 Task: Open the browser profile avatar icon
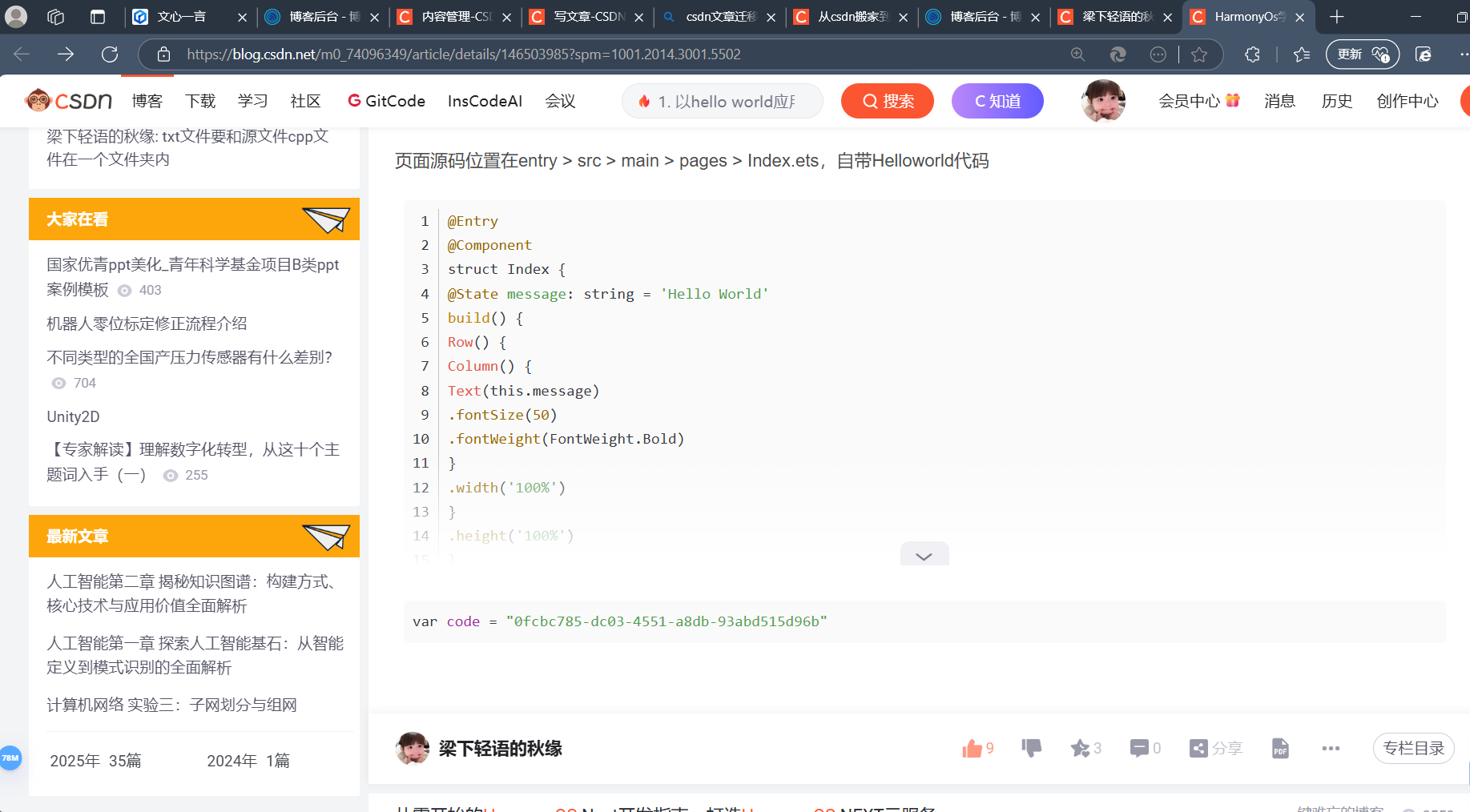[16, 16]
